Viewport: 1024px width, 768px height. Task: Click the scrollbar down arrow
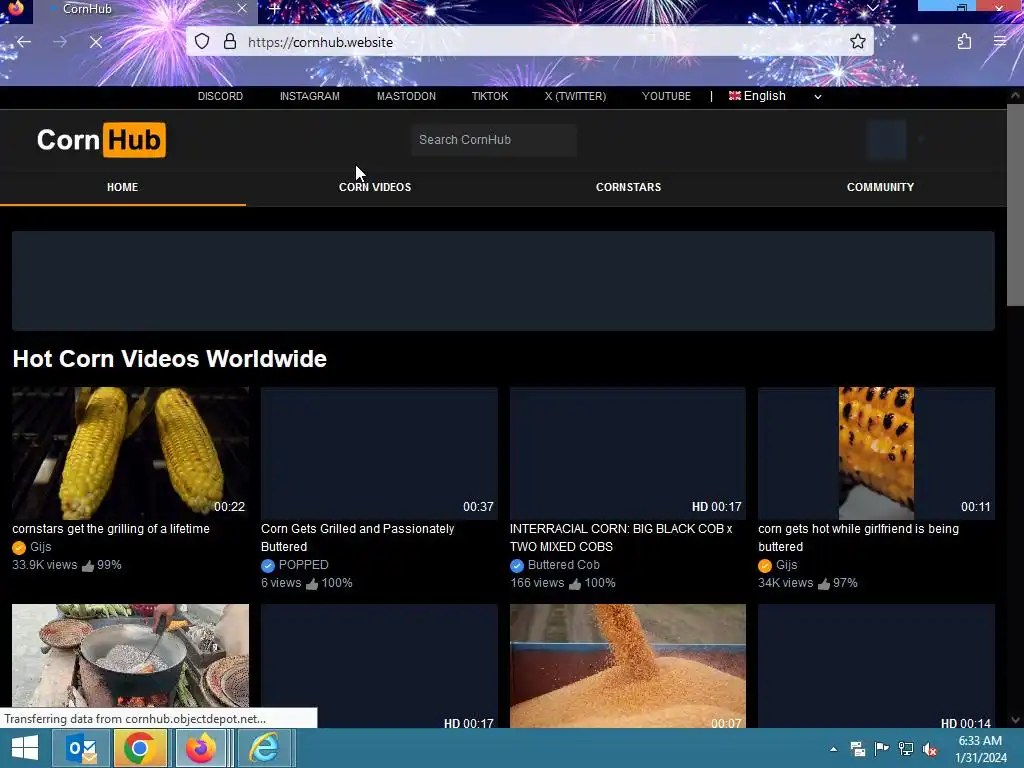tap(1015, 720)
